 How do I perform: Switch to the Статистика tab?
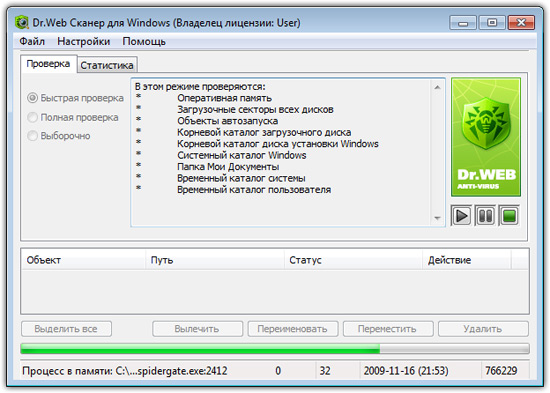click(x=107, y=65)
